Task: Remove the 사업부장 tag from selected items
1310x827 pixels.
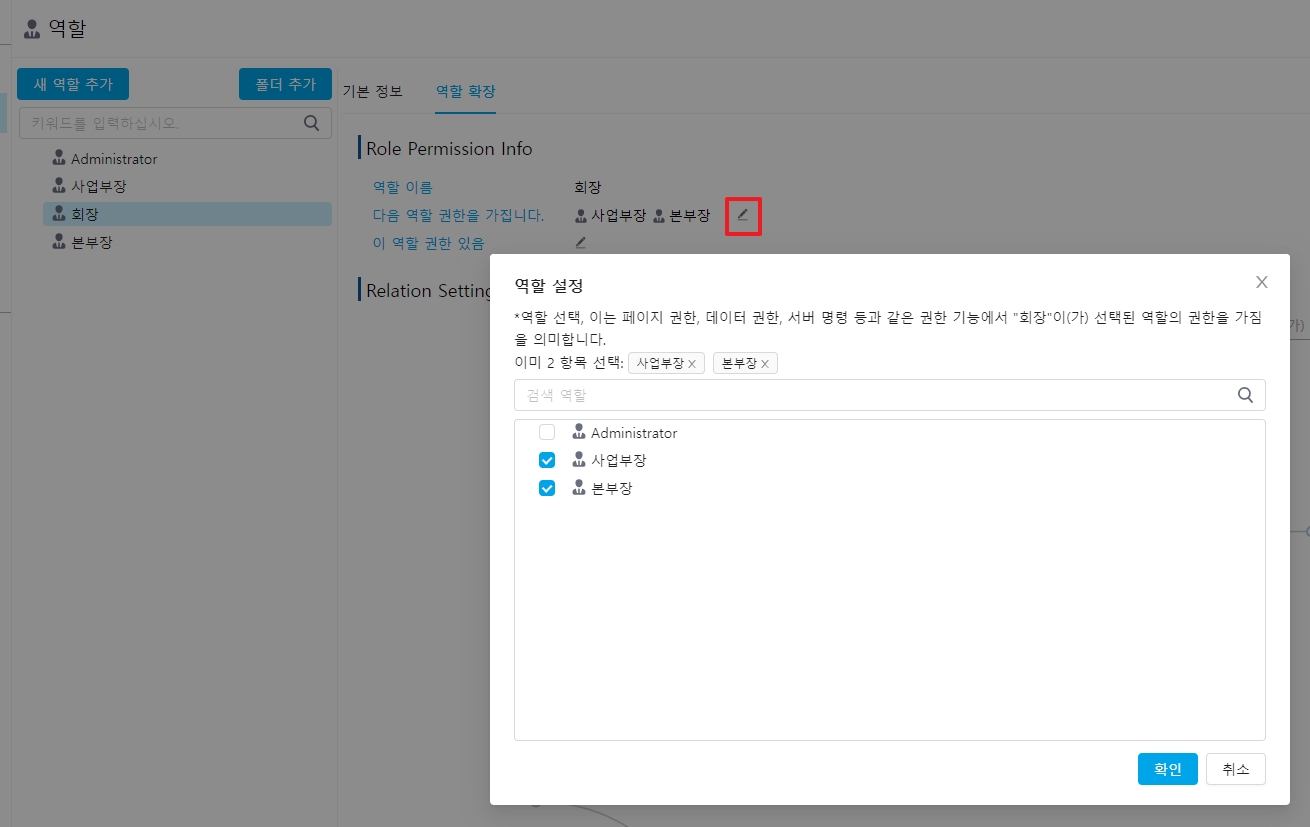Action: (x=691, y=364)
